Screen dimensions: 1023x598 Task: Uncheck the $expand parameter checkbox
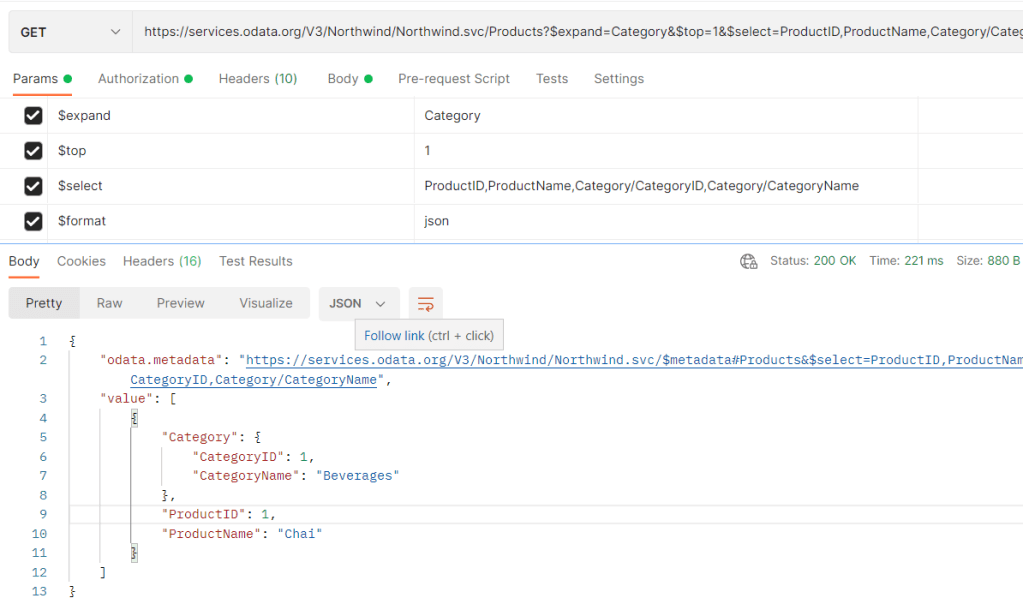coord(33,116)
